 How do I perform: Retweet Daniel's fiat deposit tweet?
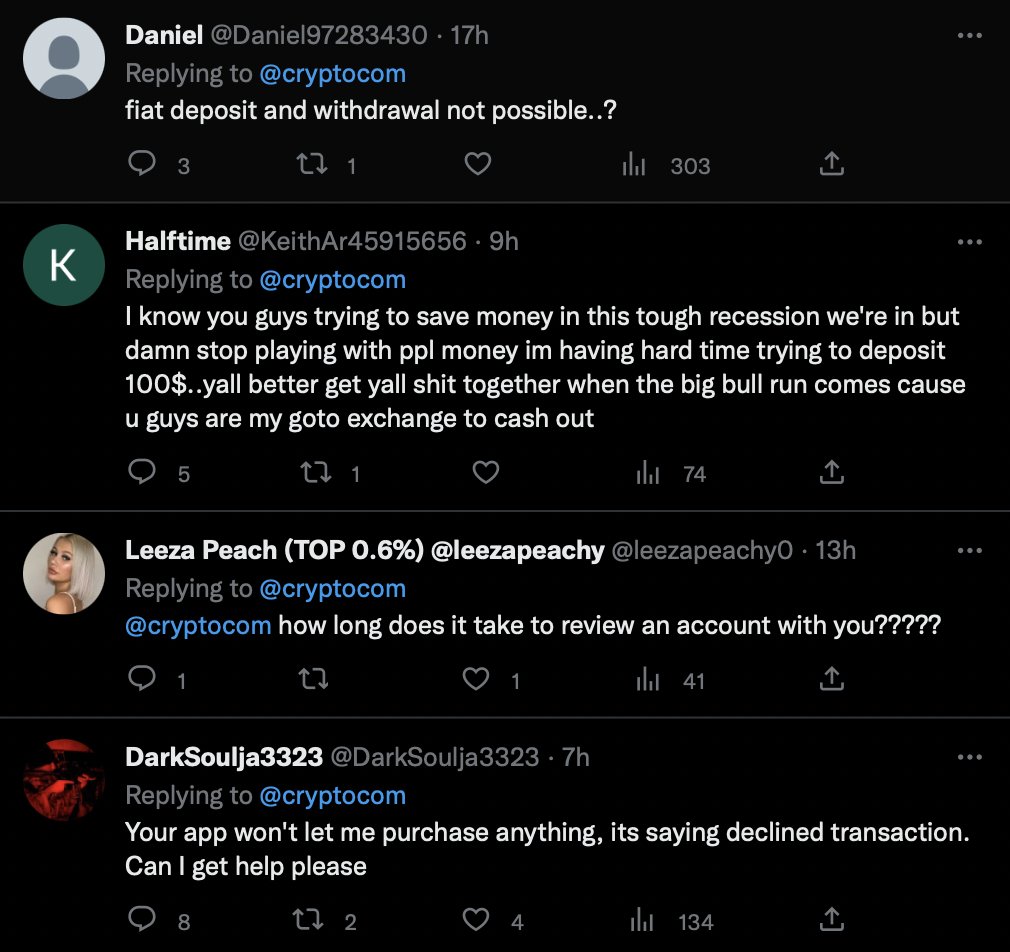pyautogui.click(x=313, y=164)
